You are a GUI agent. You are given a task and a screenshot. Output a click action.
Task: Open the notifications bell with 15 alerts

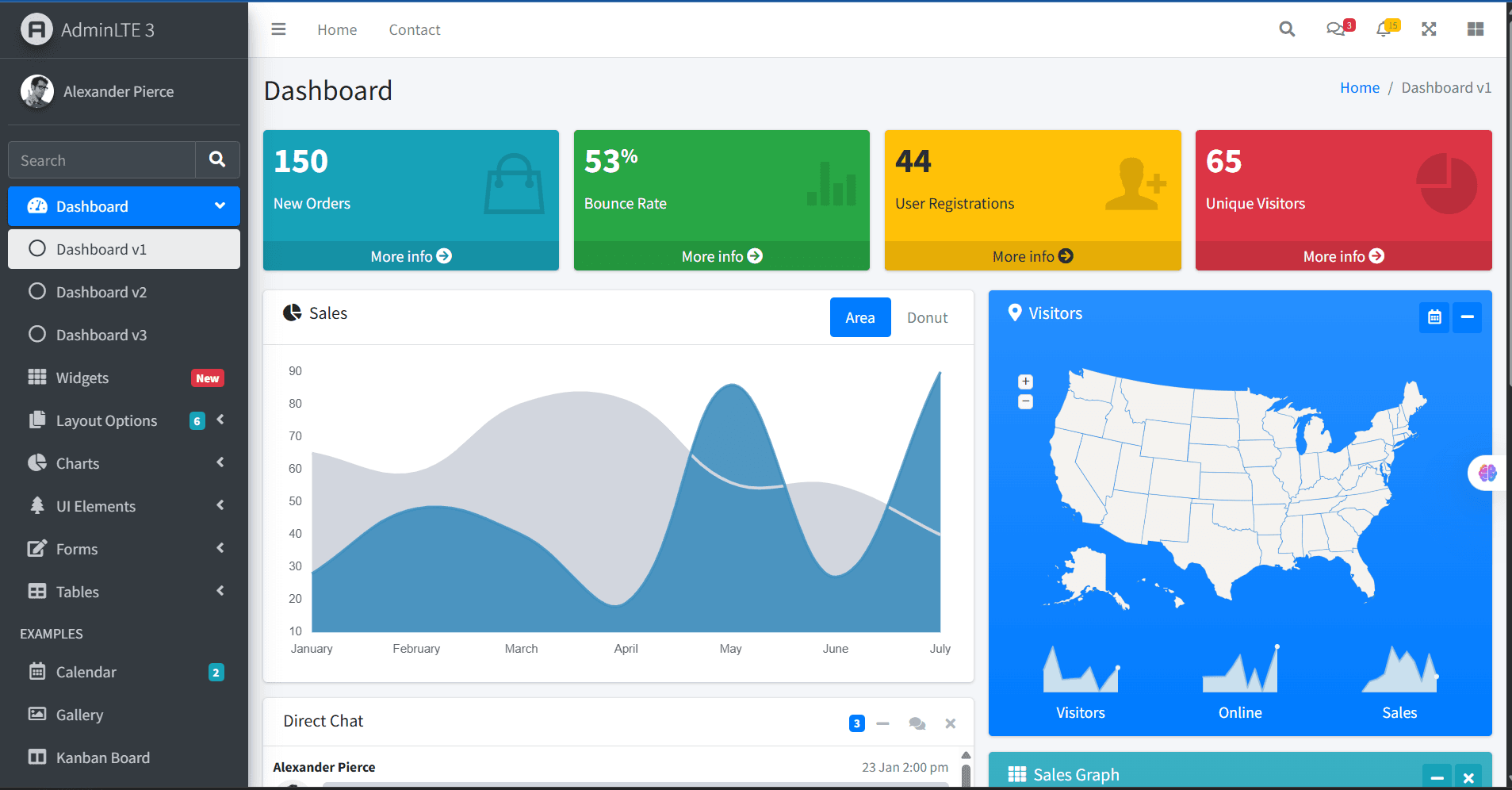coord(1384,29)
